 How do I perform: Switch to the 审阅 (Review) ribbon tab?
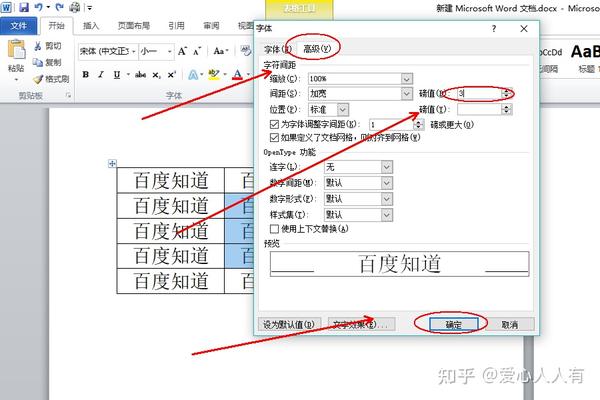[211, 26]
